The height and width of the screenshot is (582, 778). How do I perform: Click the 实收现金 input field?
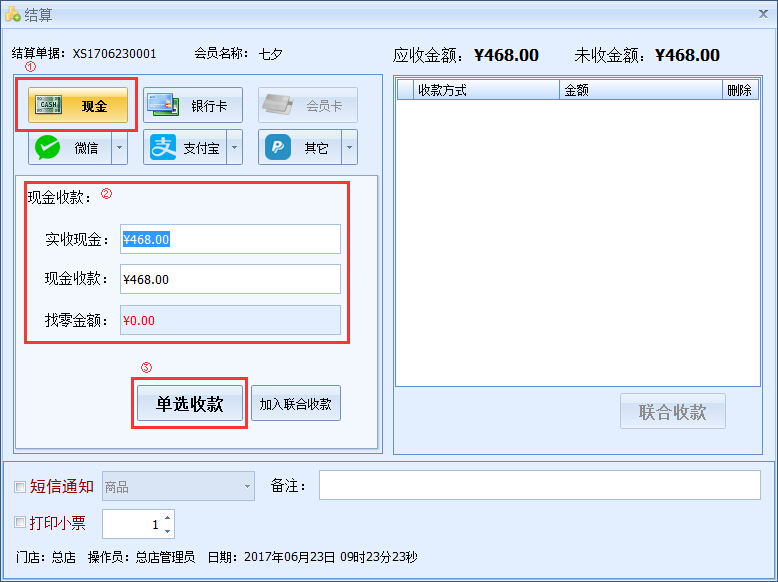click(x=230, y=239)
